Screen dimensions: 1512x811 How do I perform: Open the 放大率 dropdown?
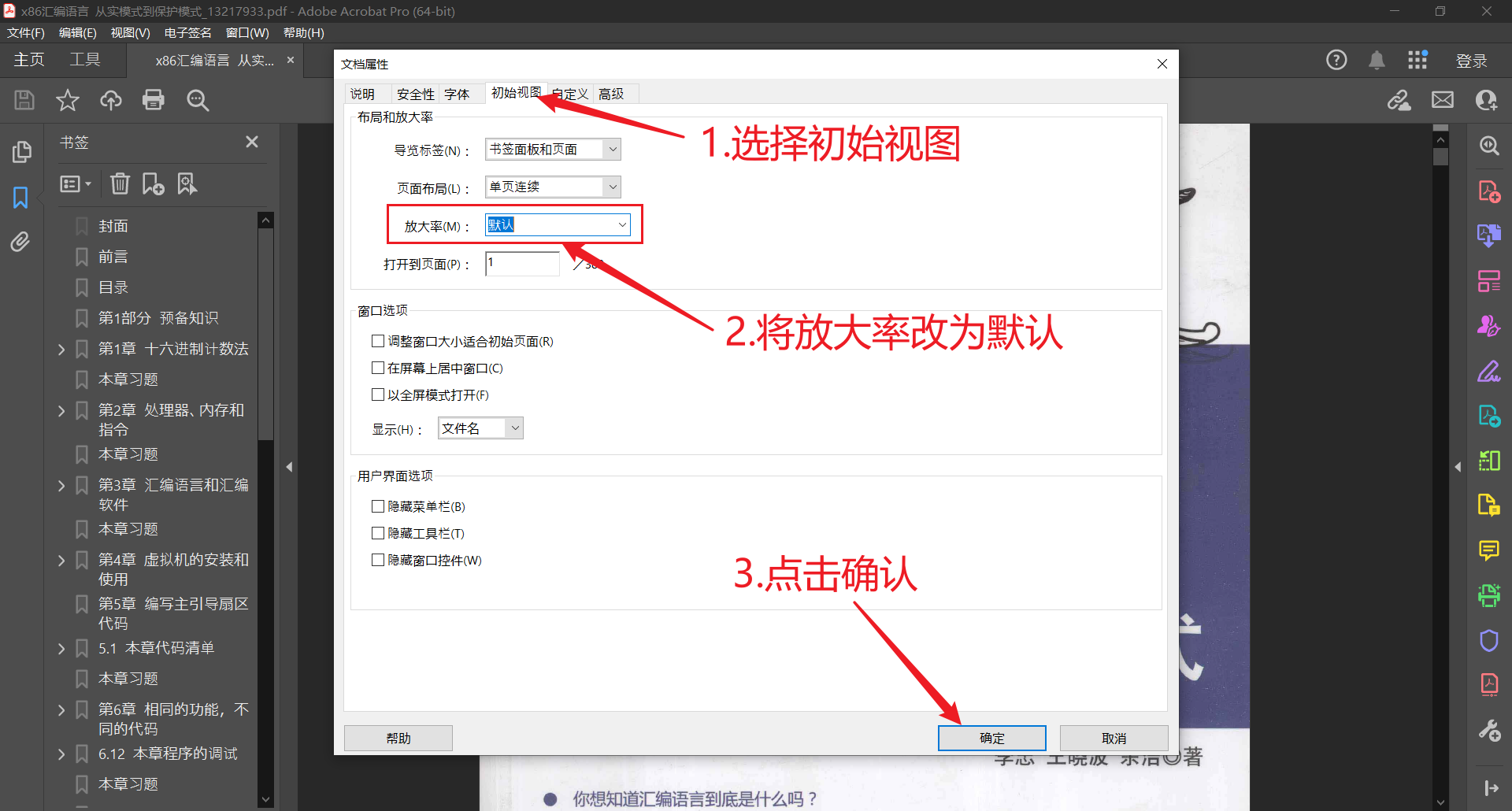pos(622,224)
